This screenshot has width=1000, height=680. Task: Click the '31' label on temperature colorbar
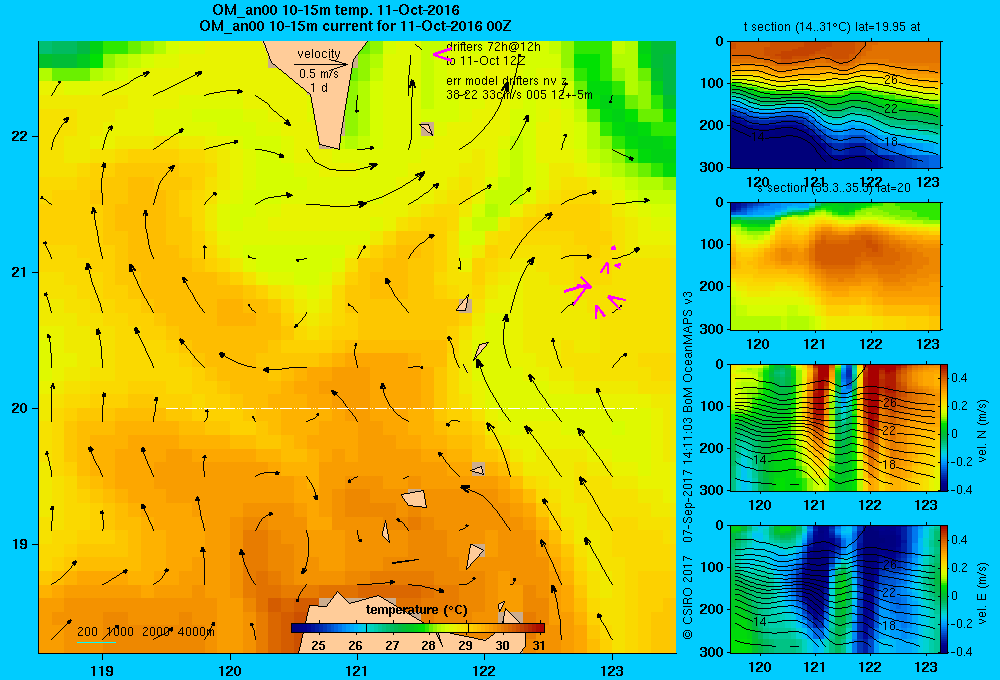click(539, 646)
